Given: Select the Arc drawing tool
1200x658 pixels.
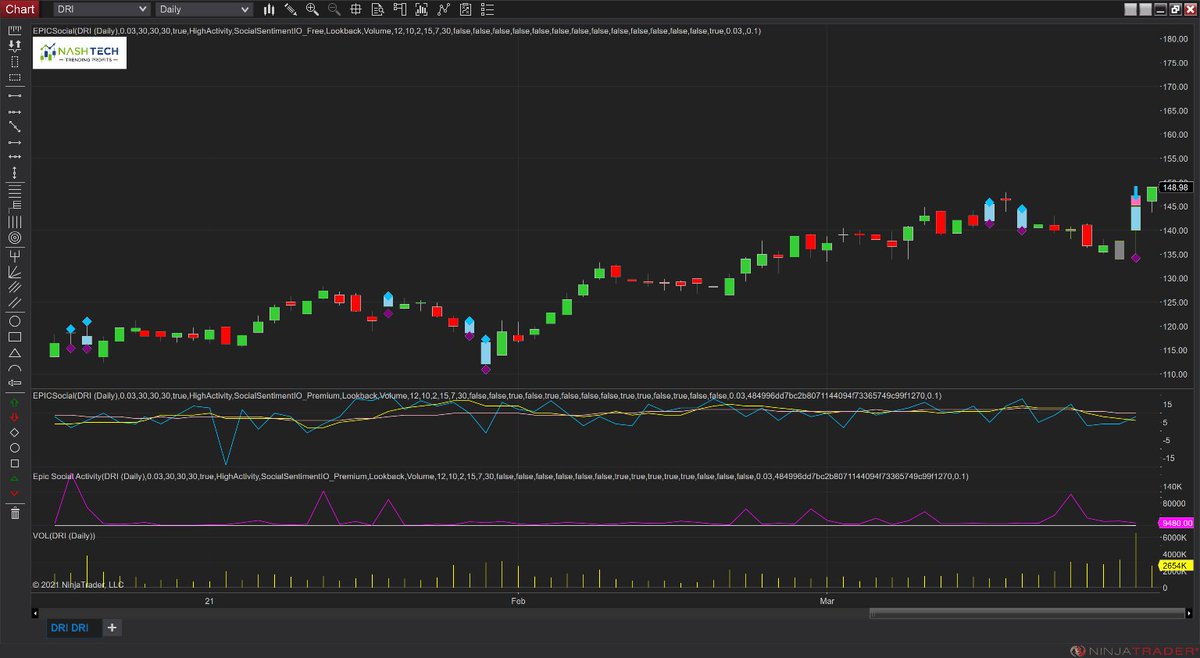Looking at the screenshot, I should pyautogui.click(x=15, y=367).
